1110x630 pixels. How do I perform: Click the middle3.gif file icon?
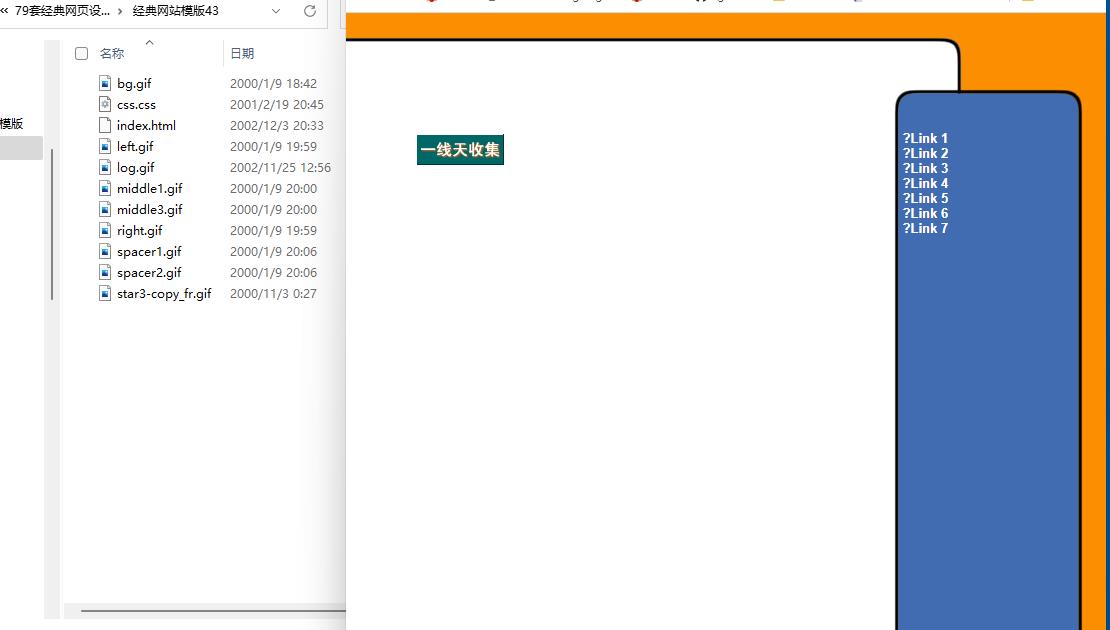pos(105,210)
